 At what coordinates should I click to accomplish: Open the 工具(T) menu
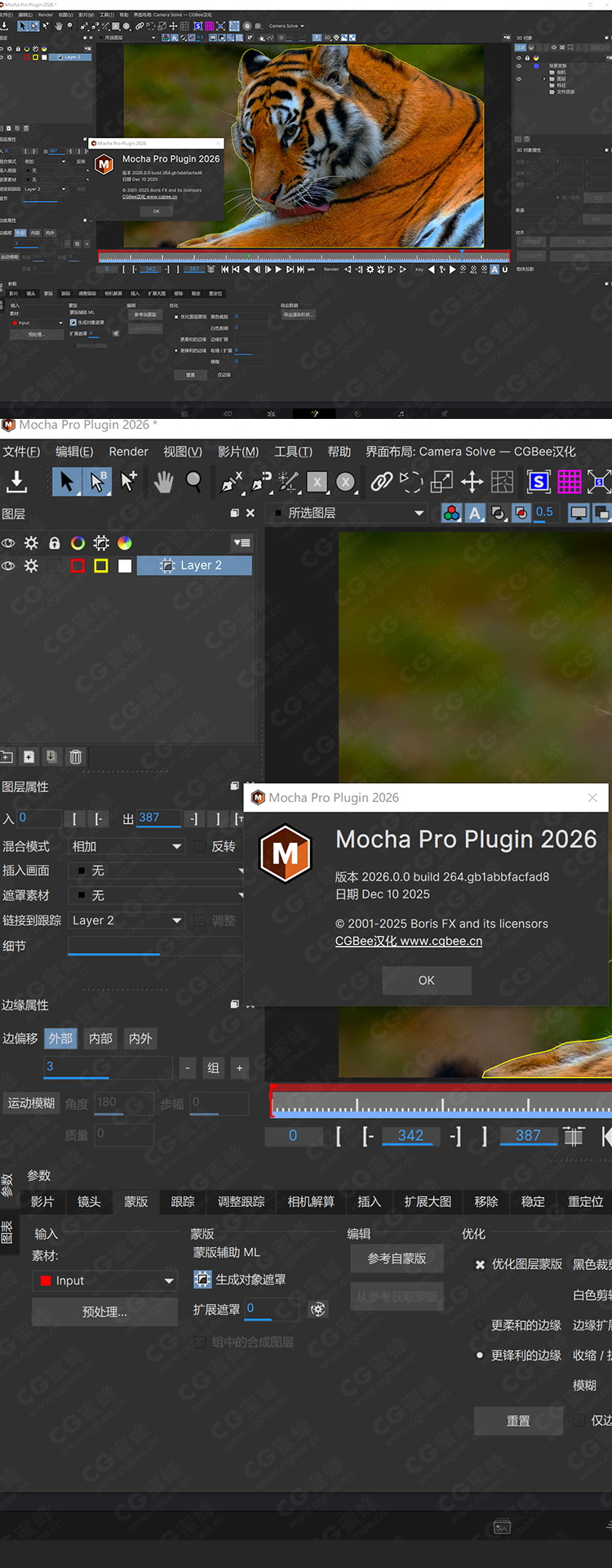pyautogui.click(x=293, y=452)
